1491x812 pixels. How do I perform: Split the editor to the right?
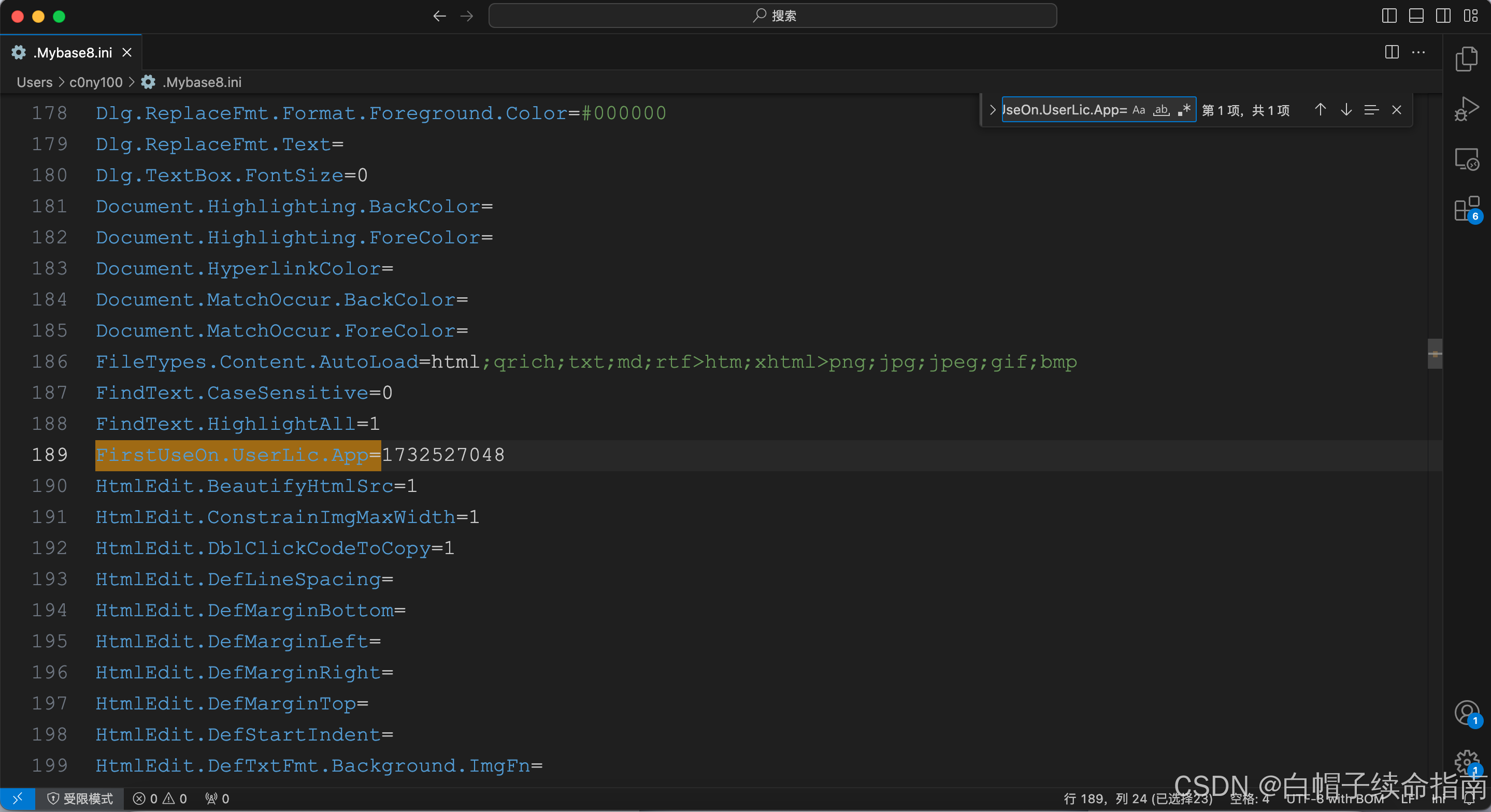tap(1392, 52)
